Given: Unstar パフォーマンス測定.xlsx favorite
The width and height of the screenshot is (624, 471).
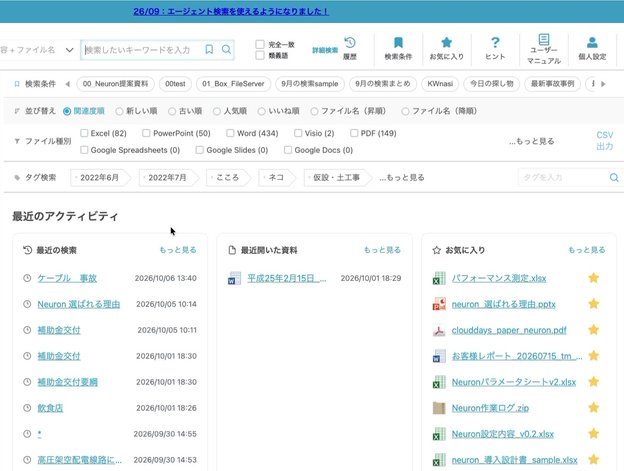Looking at the screenshot, I should click(x=593, y=278).
